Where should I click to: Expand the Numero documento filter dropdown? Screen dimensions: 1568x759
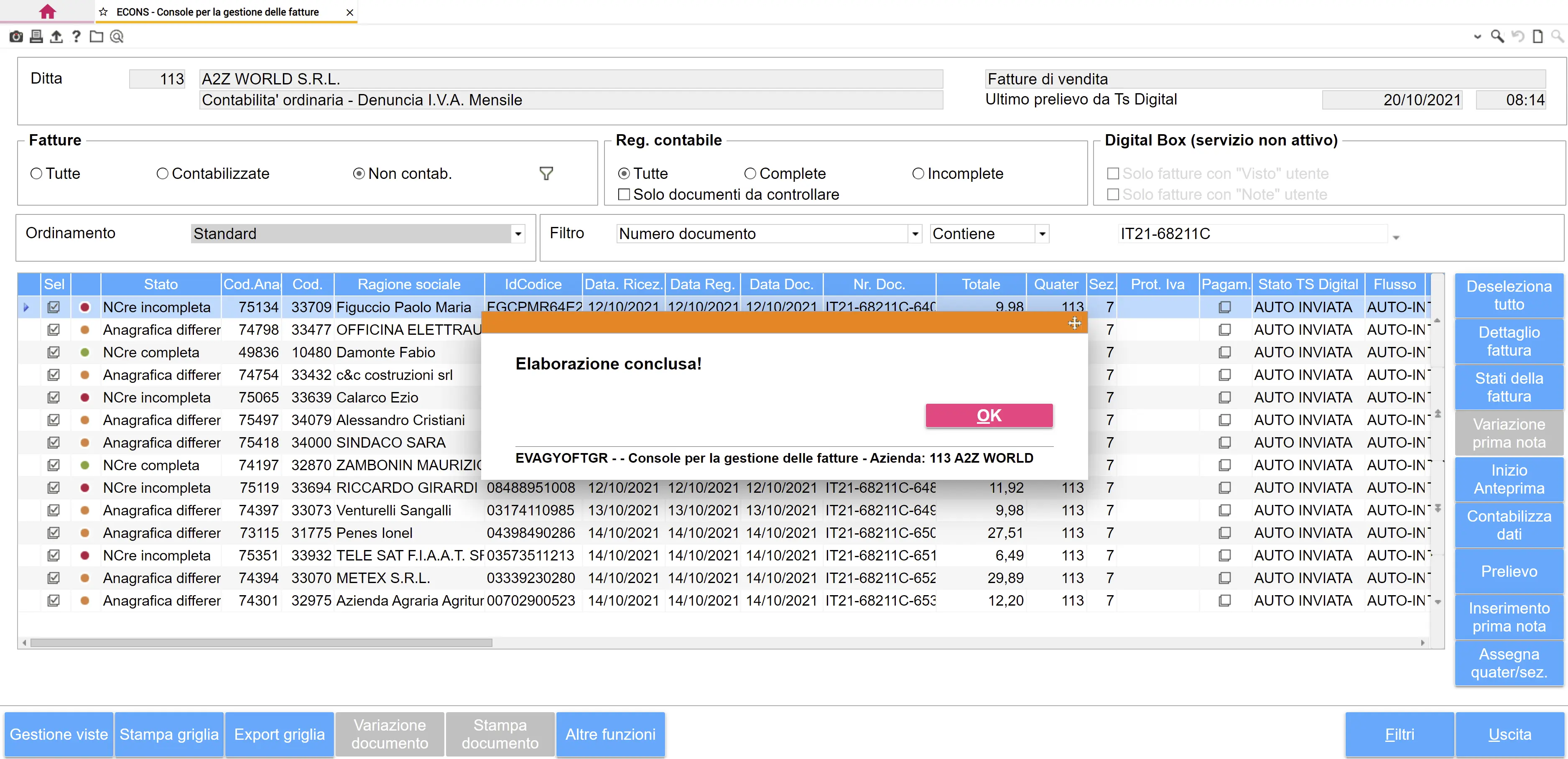click(x=915, y=234)
